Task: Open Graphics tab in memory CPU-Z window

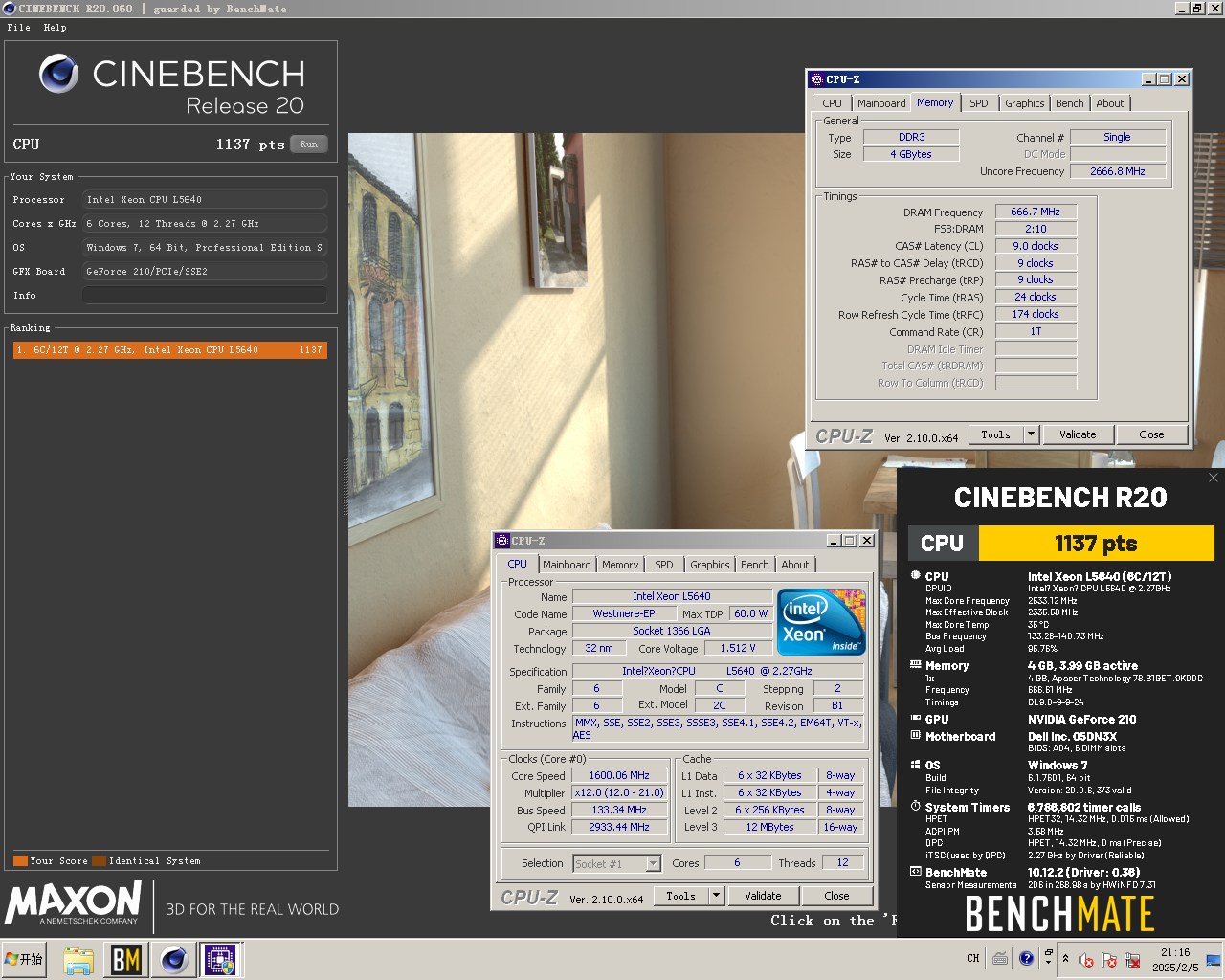Action: click(x=1024, y=103)
